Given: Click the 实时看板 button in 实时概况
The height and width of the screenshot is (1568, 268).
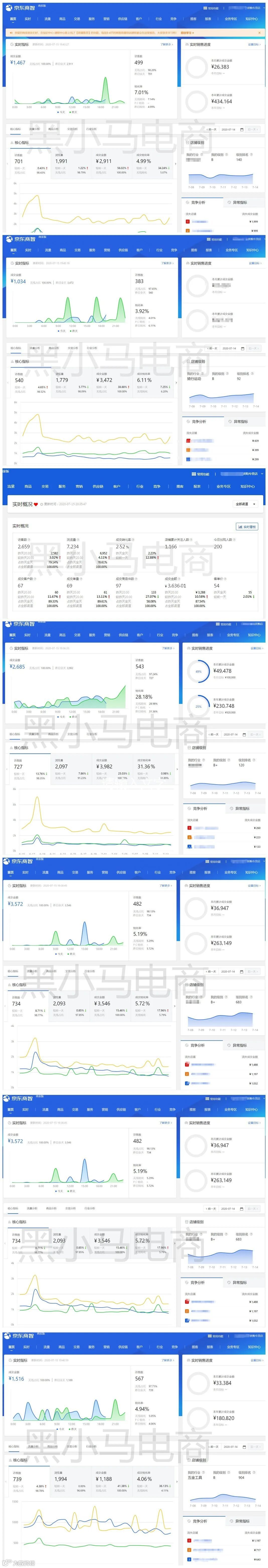Looking at the screenshot, I should 247,527.
